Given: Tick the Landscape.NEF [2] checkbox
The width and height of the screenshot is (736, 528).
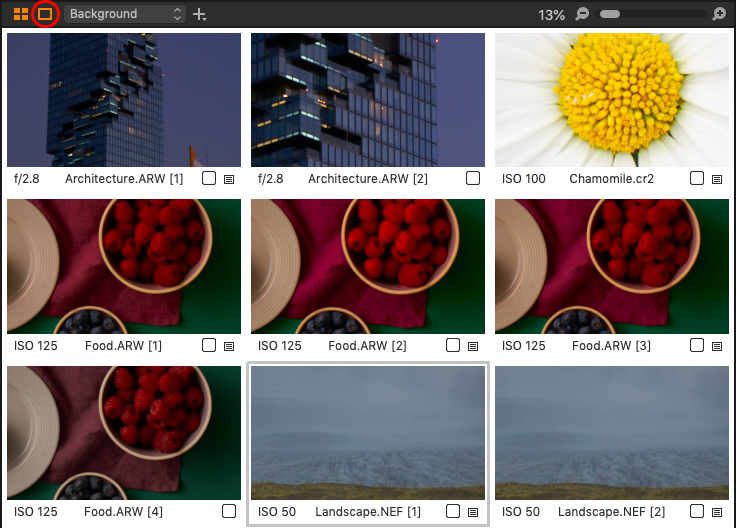Looking at the screenshot, I should click(x=697, y=511).
